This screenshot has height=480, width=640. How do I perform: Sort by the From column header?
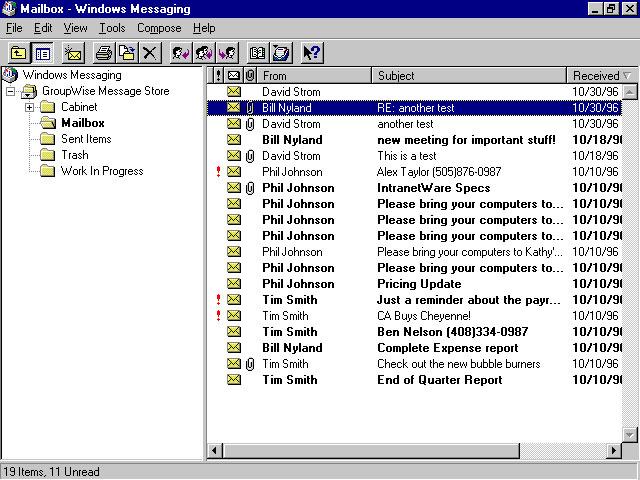tap(314, 76)
